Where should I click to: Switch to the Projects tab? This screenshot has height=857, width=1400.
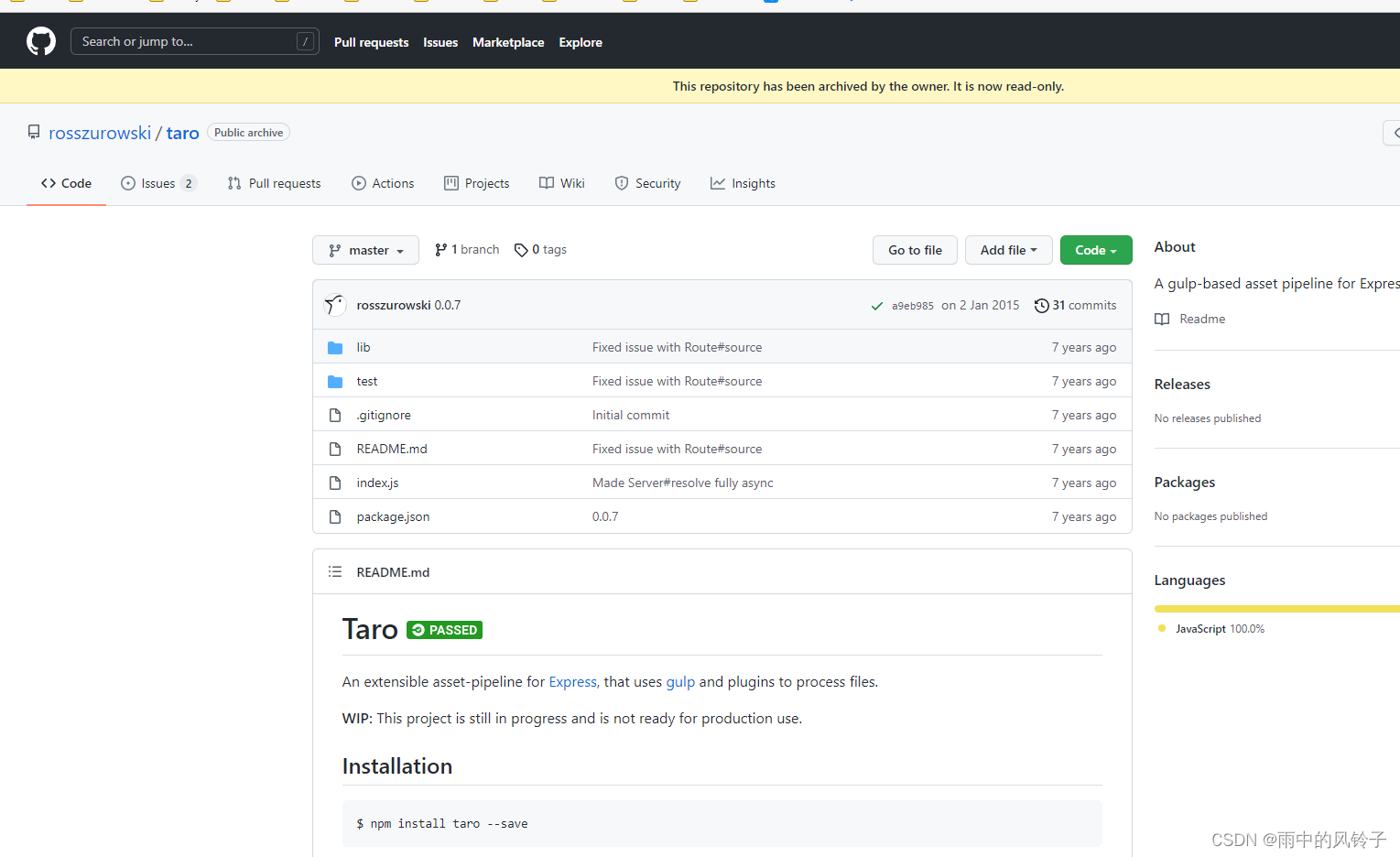[477, 183]
